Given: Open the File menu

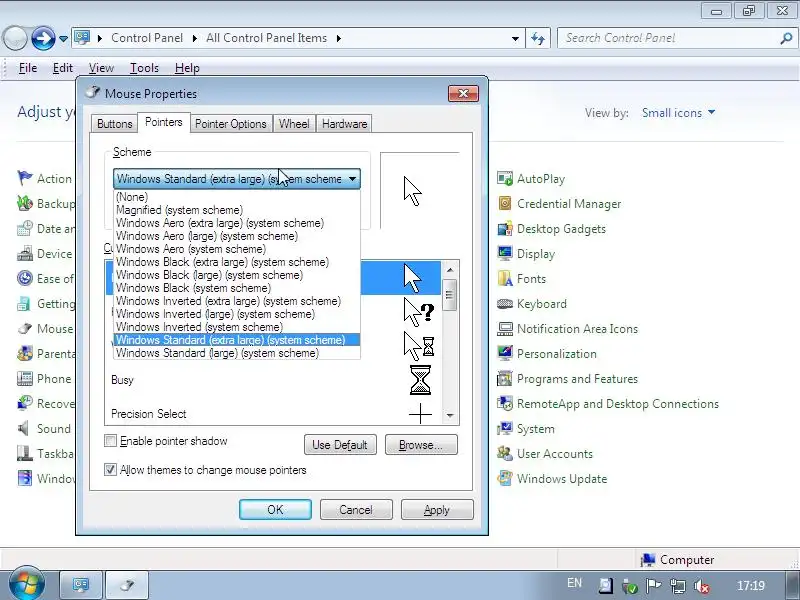Looking at the screenshot, I should coord(28,68).
